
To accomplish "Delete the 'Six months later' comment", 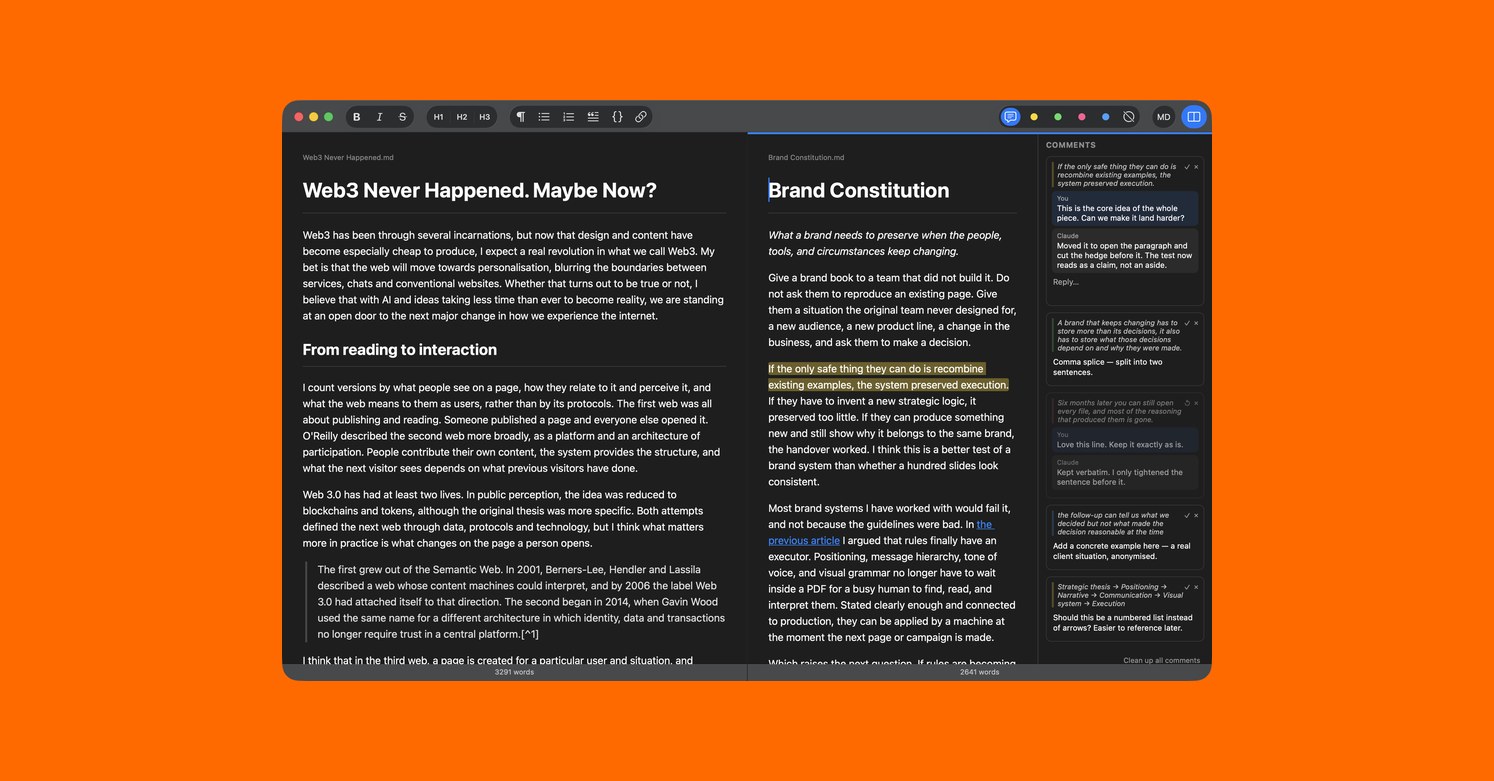I will pos(1196,403).
